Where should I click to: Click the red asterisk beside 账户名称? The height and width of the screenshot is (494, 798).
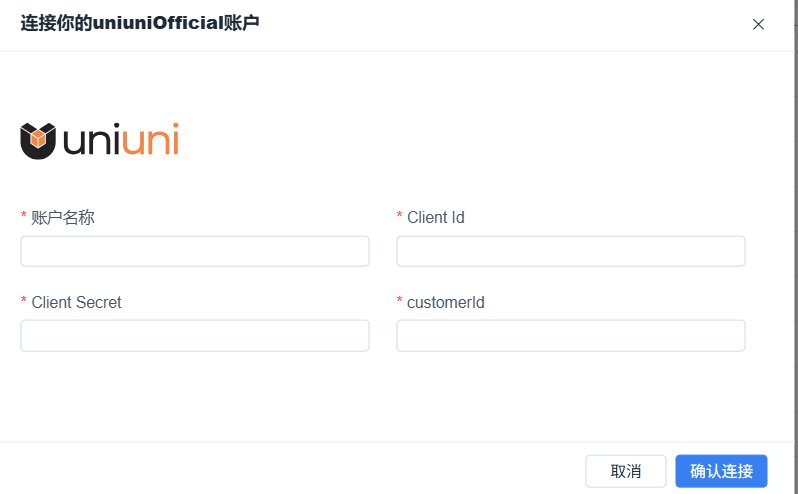pos(23,216)
